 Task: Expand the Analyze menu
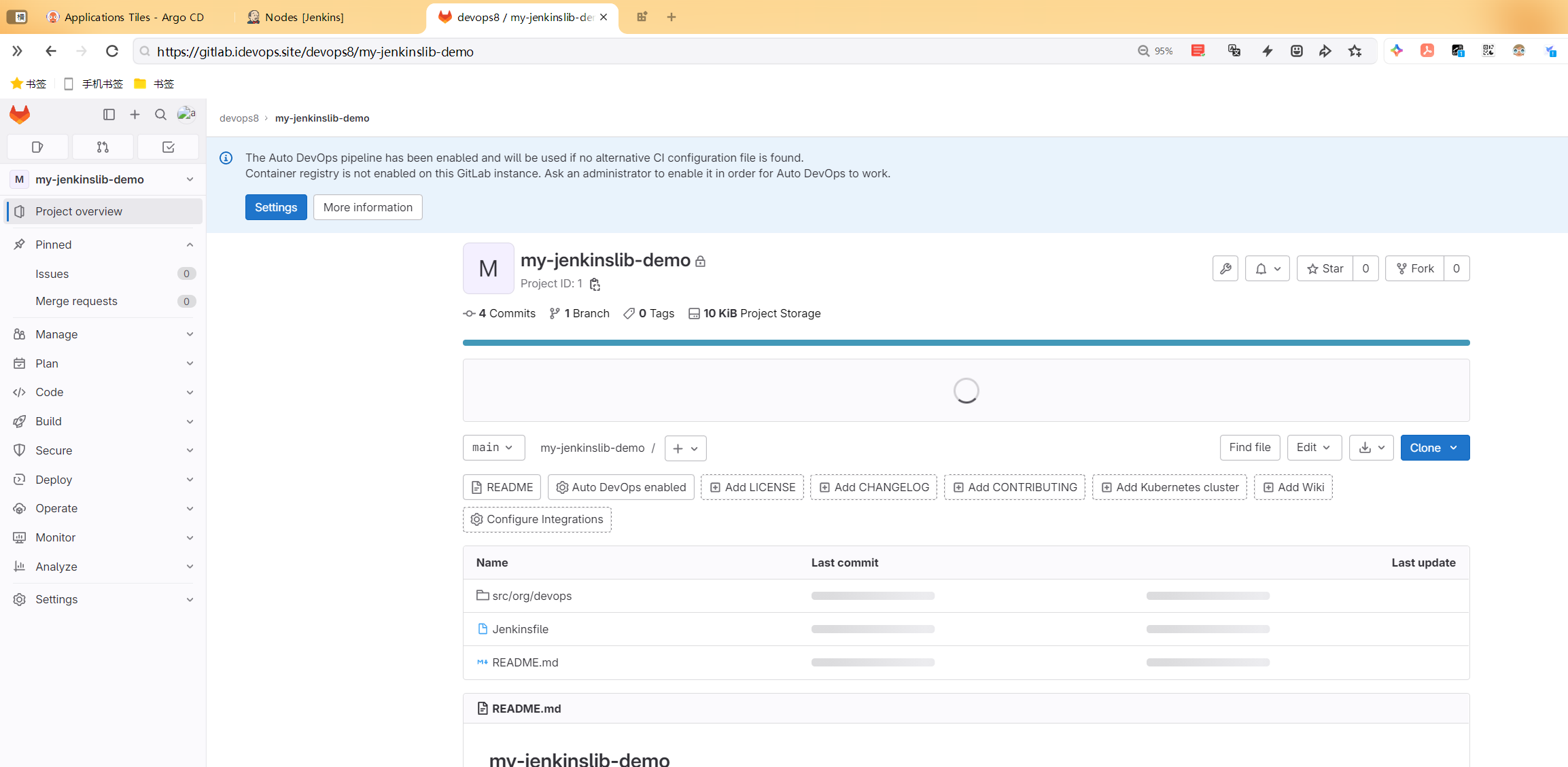(103, 567)
